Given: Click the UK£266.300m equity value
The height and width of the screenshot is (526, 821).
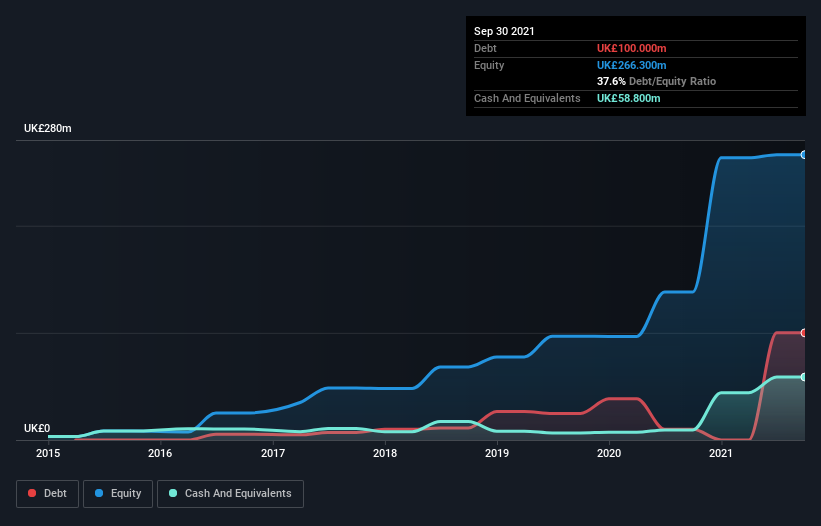Looking at the screenshot, I should (631, 65).
